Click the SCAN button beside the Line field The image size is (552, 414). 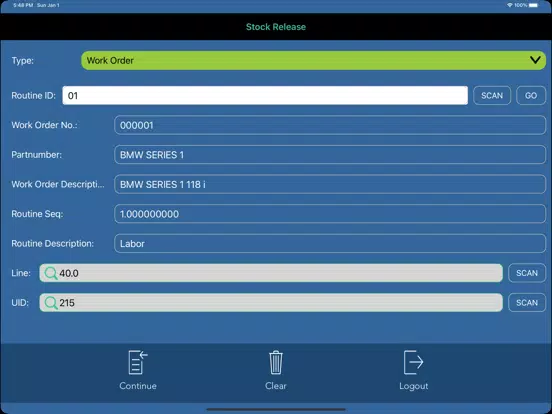pyautogui.click(x=527, y=273)
